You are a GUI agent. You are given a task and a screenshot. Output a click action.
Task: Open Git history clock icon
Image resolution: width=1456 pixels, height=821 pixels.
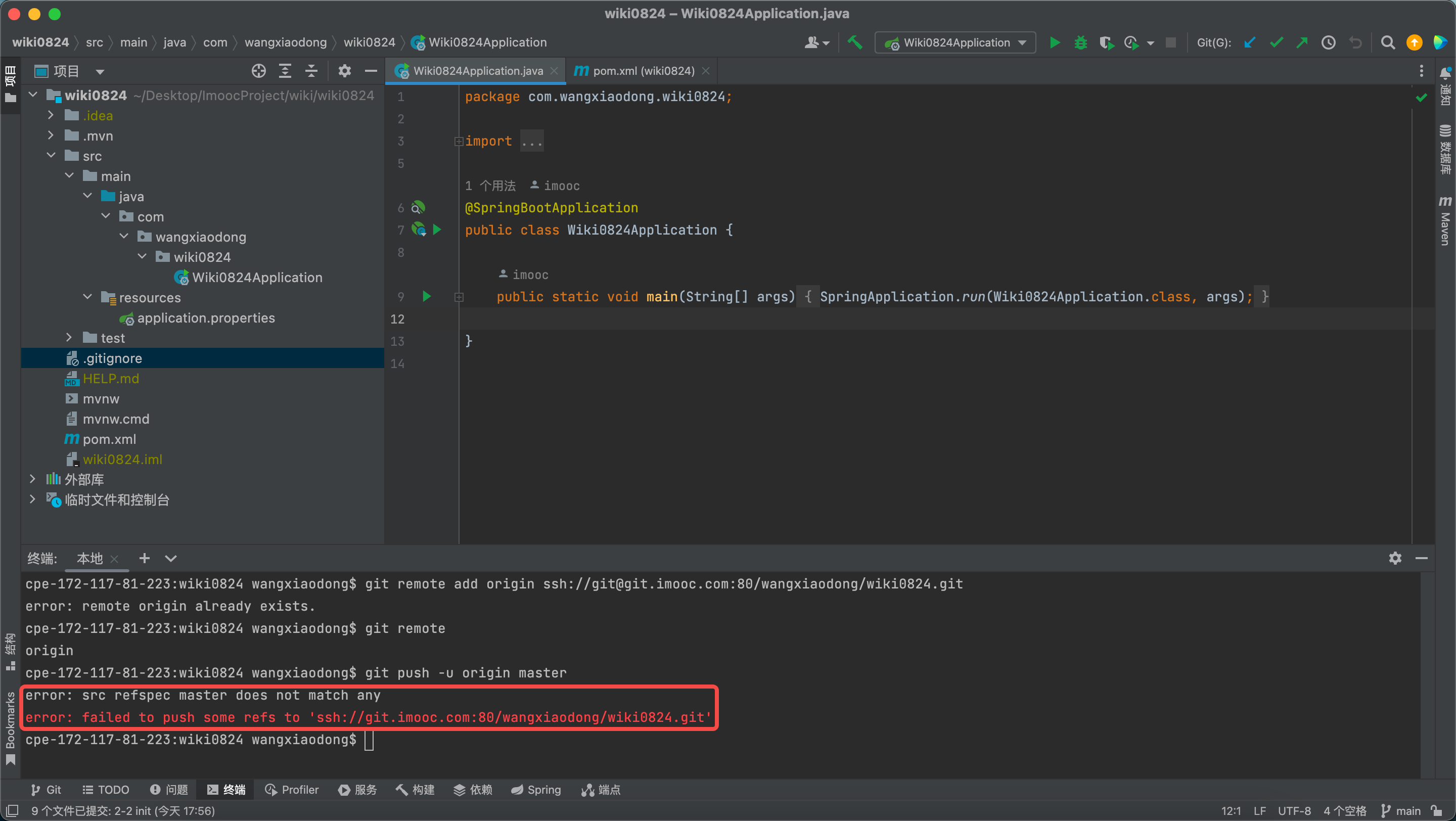(x=1328, y=42)
